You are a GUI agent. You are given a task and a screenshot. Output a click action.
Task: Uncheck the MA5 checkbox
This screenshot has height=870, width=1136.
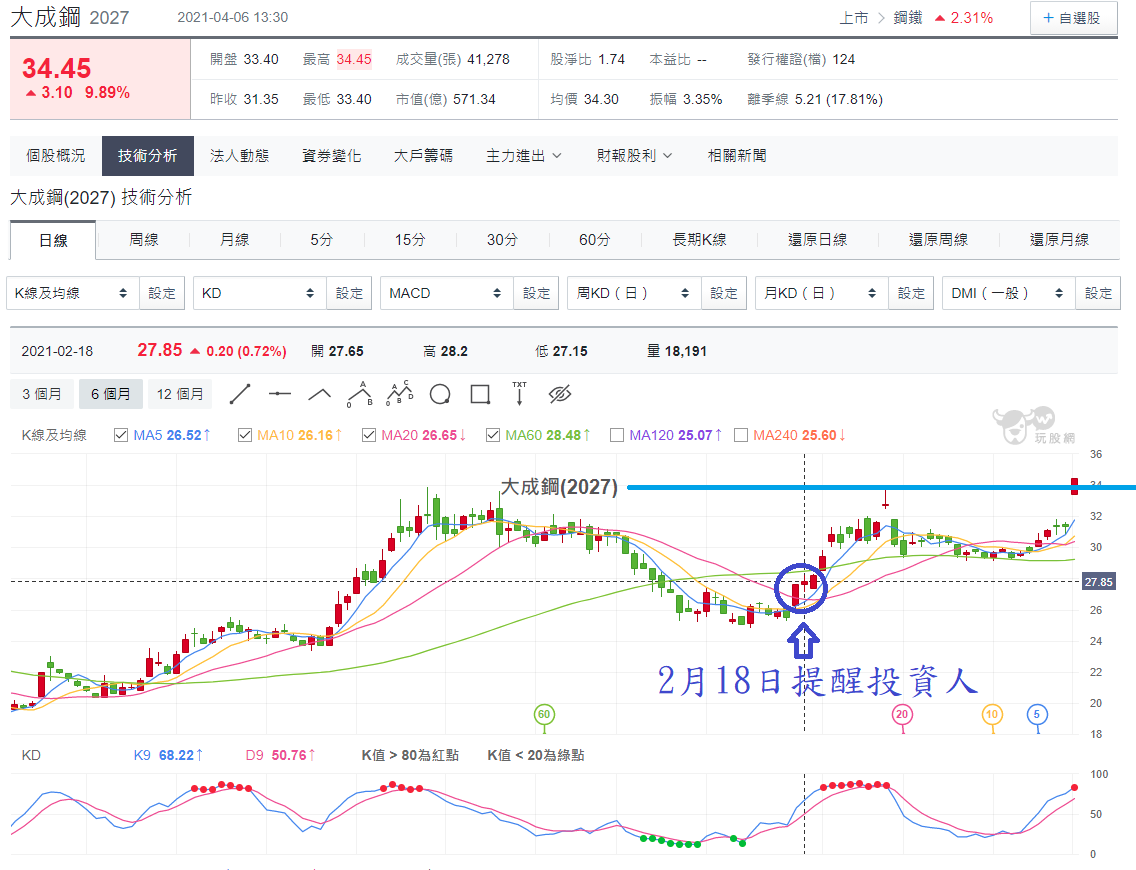[x=121, y=435]
